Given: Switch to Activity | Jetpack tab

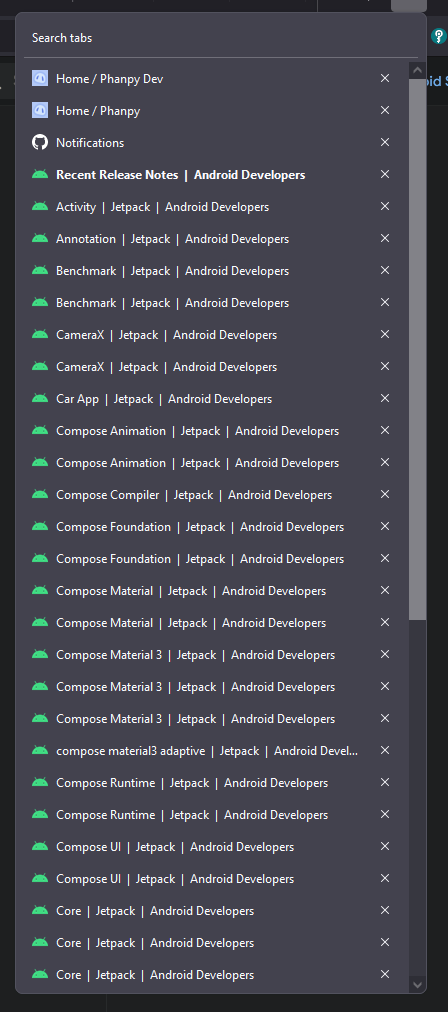Looking at the screenshot, I should point(212,207).
